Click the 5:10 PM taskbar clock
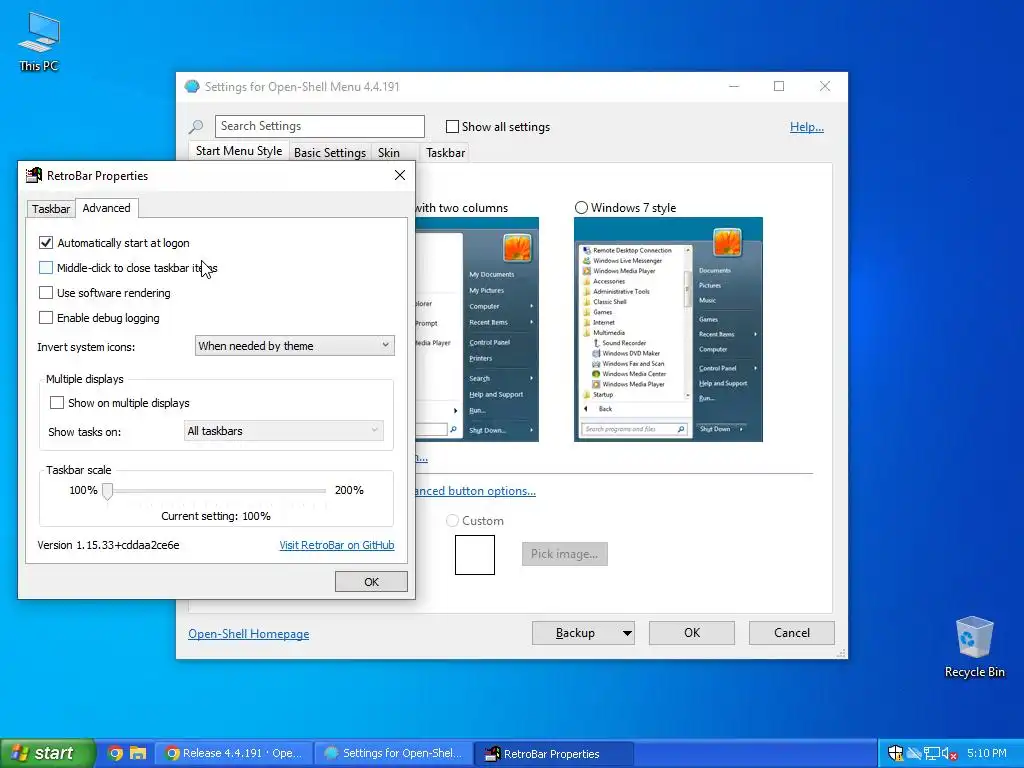This screenshot has height=768, width=1024. tap(987, 753)
